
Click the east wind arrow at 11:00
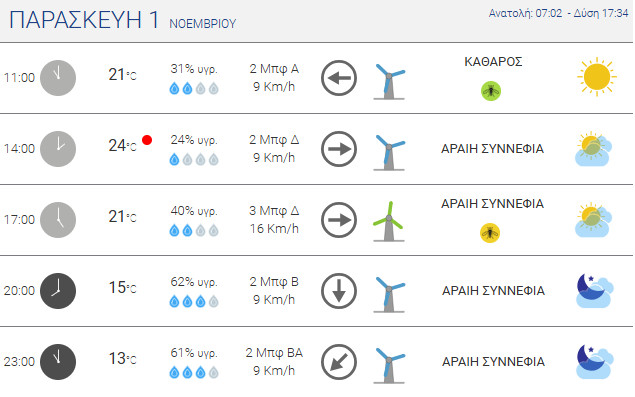[x=339, y=78]
